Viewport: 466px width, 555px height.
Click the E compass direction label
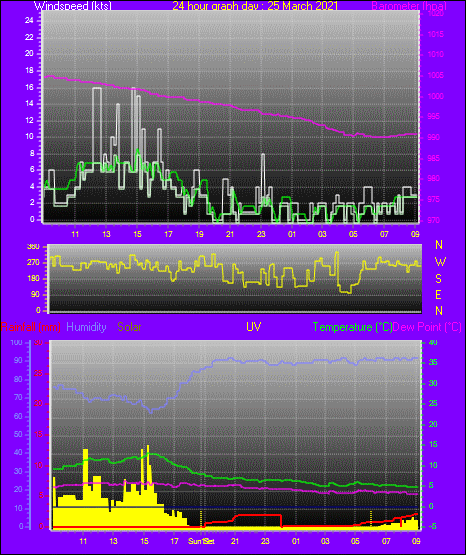[x=438, y=294]
